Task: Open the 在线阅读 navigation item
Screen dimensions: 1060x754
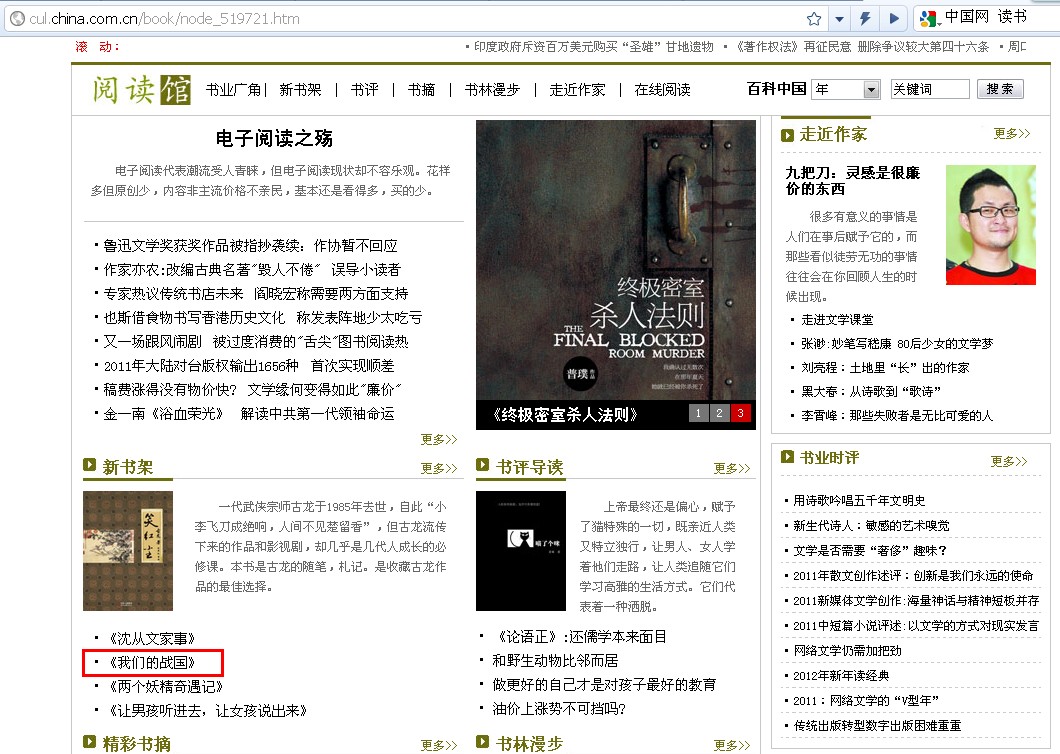Action: [662, 89]
